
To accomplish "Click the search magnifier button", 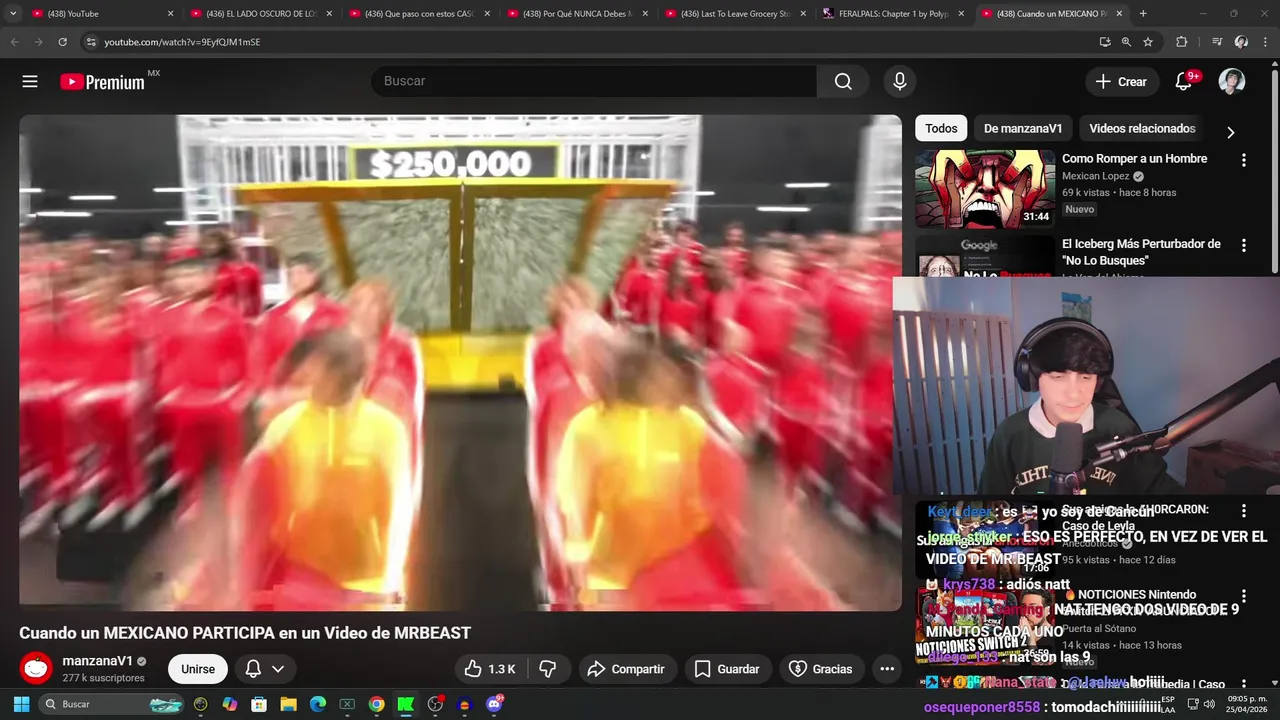I will (843, 81).
